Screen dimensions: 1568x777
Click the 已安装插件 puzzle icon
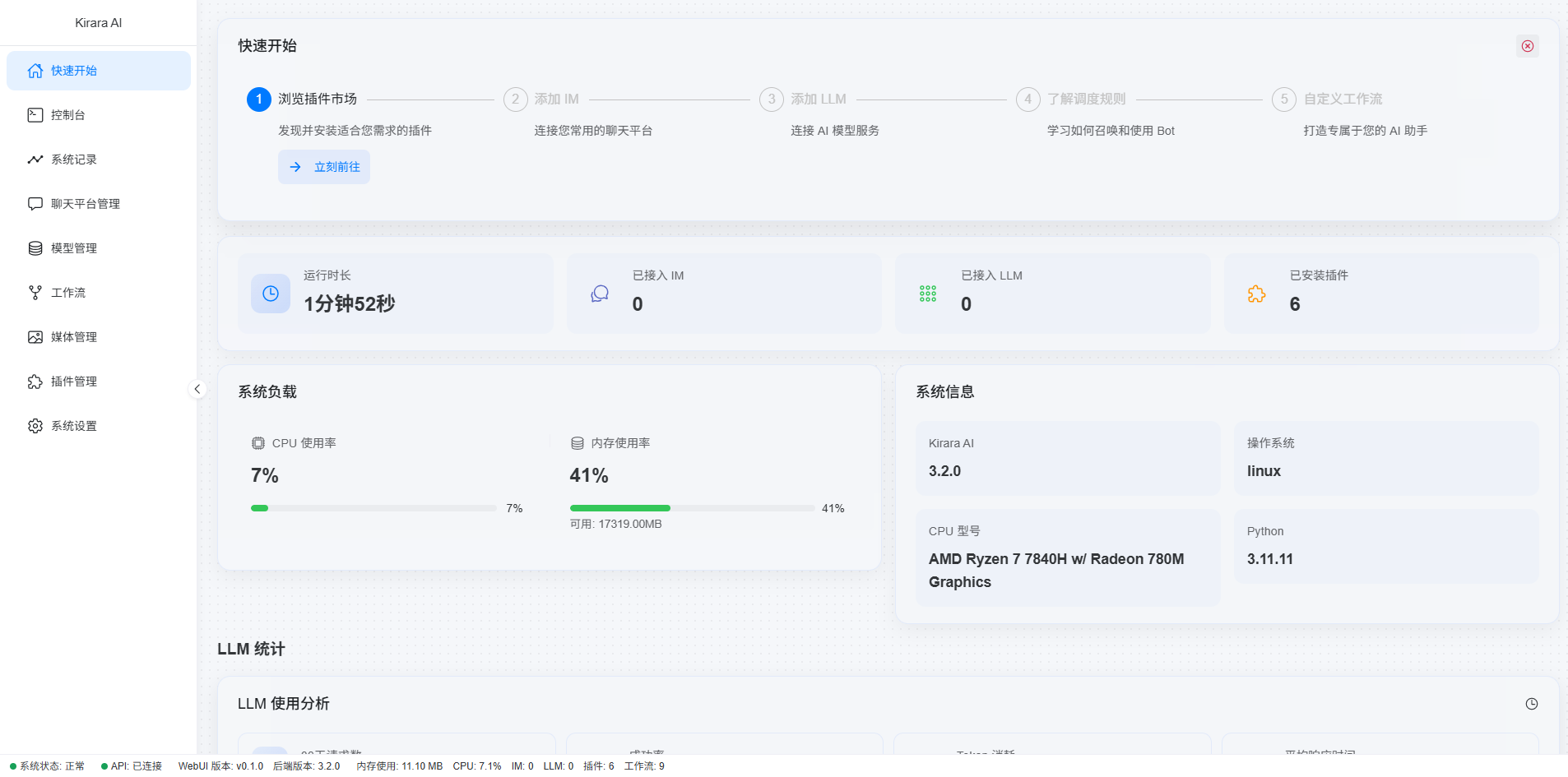click(x=1256, y=294)
